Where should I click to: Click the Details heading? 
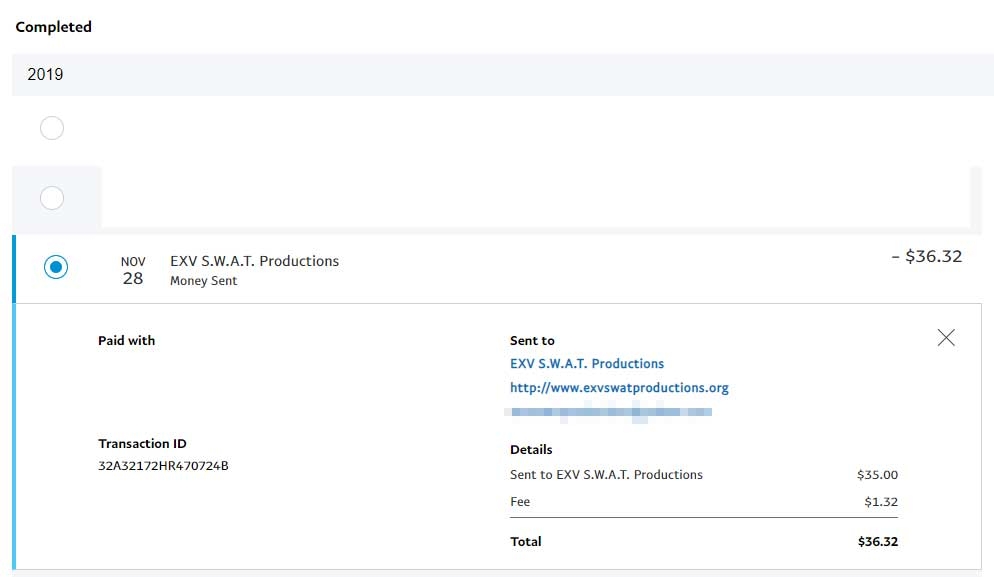[531, 450]
